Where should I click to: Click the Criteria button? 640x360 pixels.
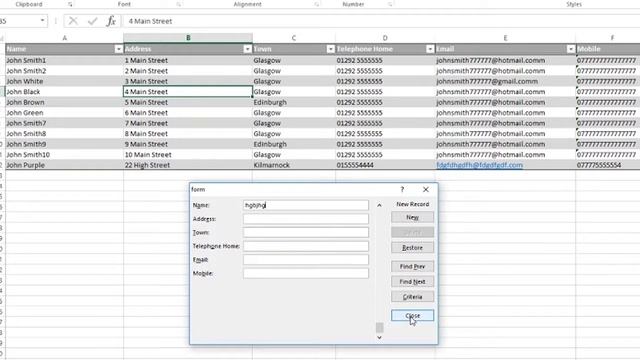pyautogui.click(x=412, y=297)
